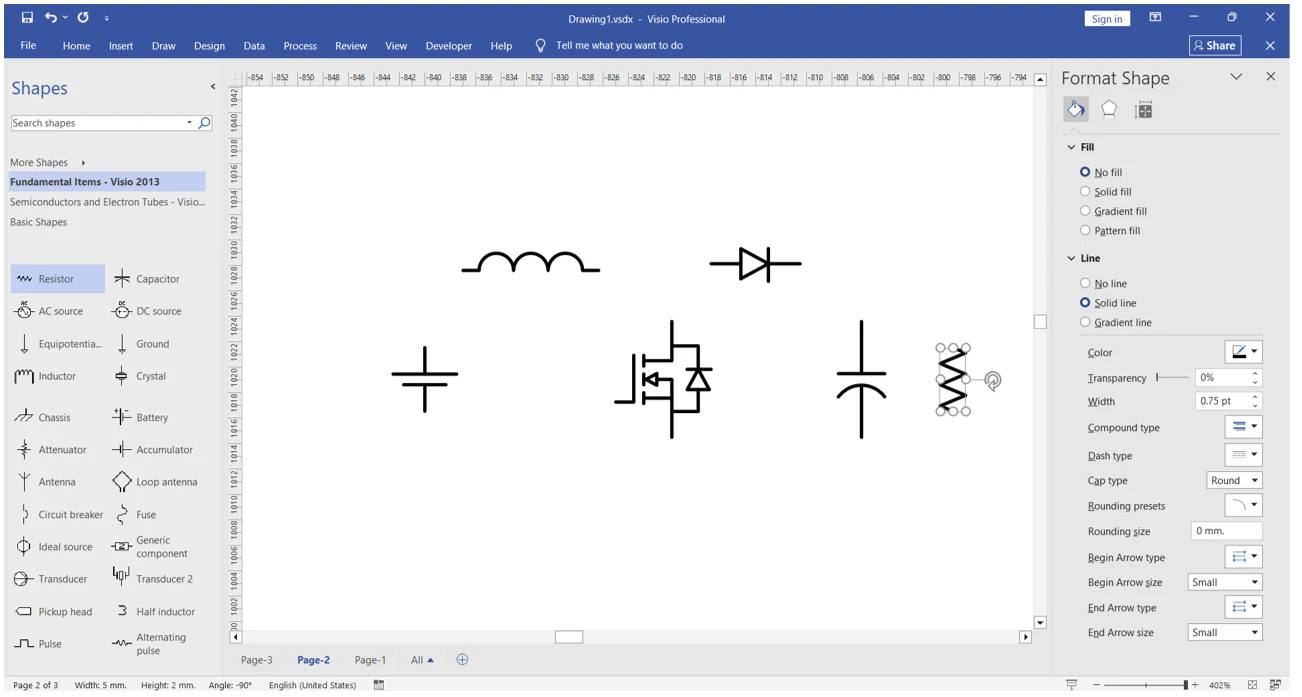Viewport: 1302px width, 697px height.
Task: Open the Size & Properties icon tab
Action: click(1143, 110)
